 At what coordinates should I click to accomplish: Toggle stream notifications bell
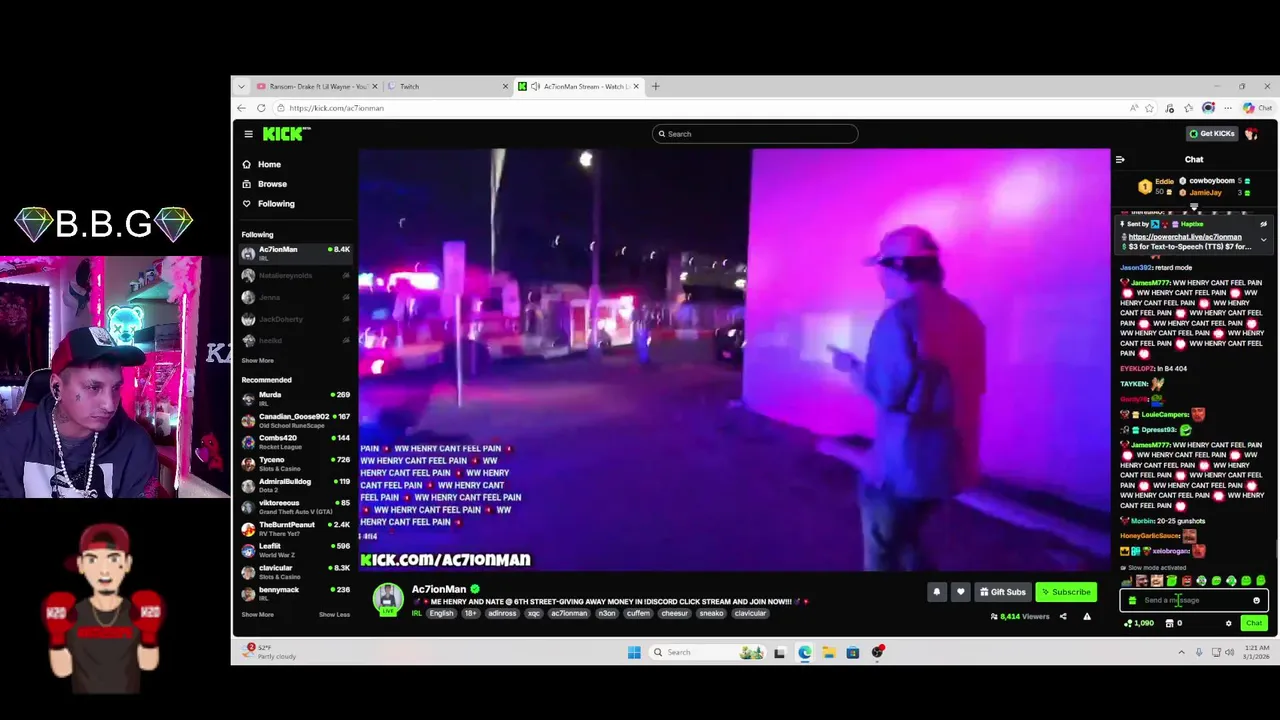coord(937,592)
